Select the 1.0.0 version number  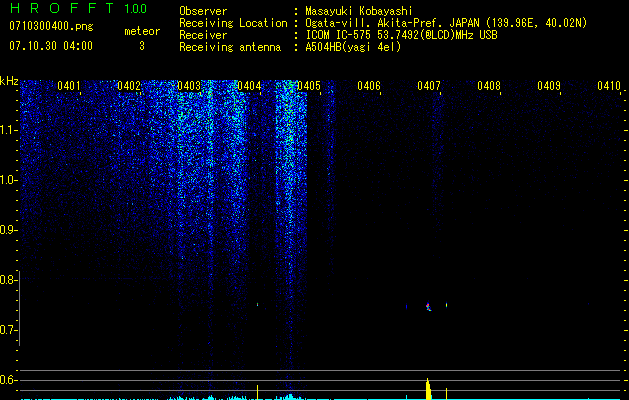136,8
